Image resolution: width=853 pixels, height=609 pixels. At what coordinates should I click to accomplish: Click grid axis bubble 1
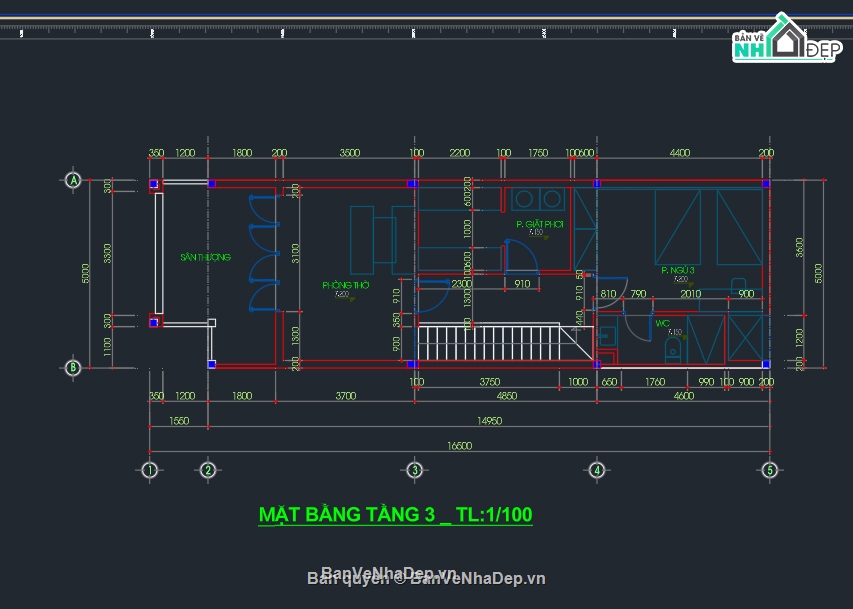[x=150, y=469]
